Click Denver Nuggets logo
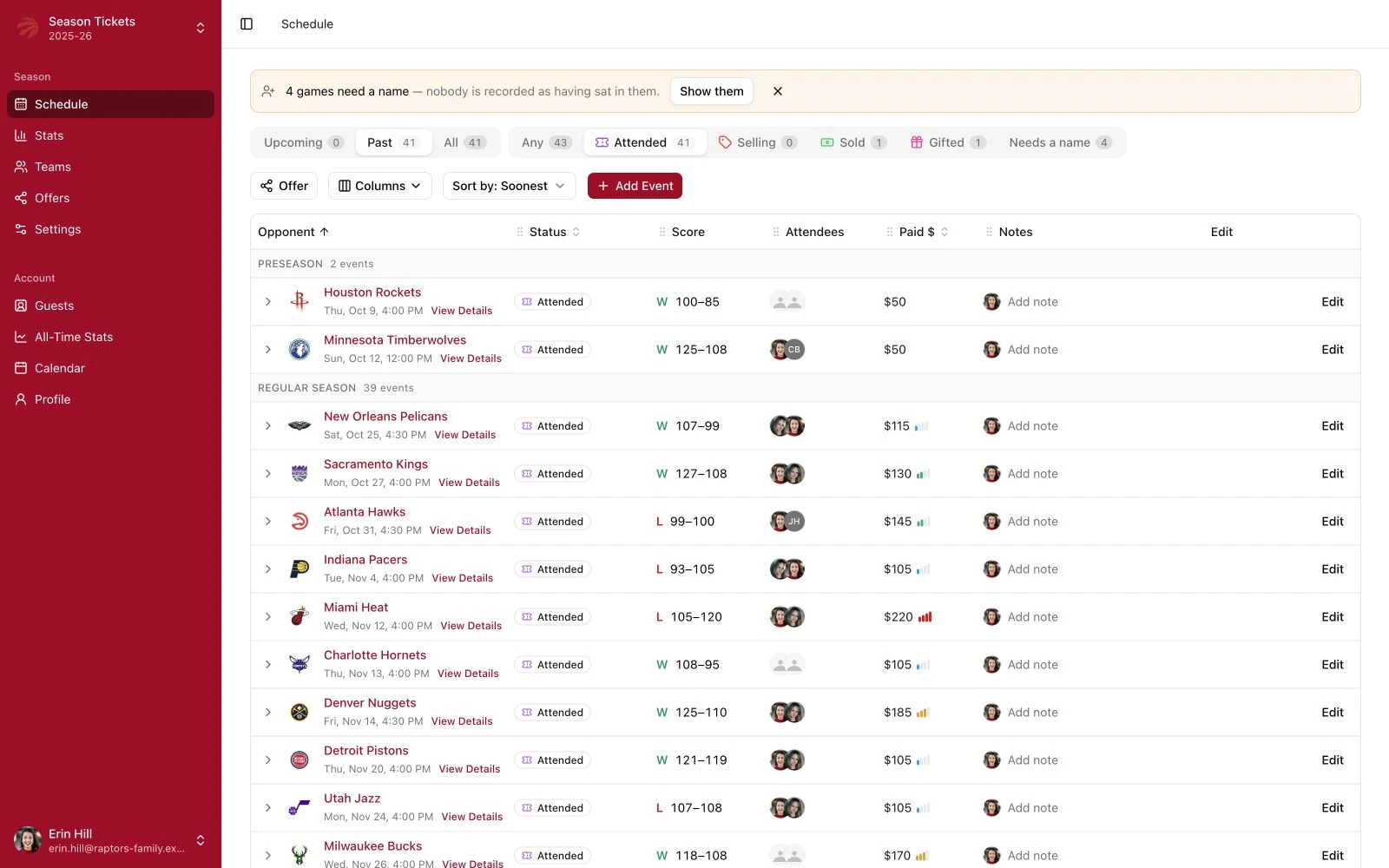Image resolution: width=1389 pixels, height=868 pixels. pyautogui.click(x=300, y=712)
